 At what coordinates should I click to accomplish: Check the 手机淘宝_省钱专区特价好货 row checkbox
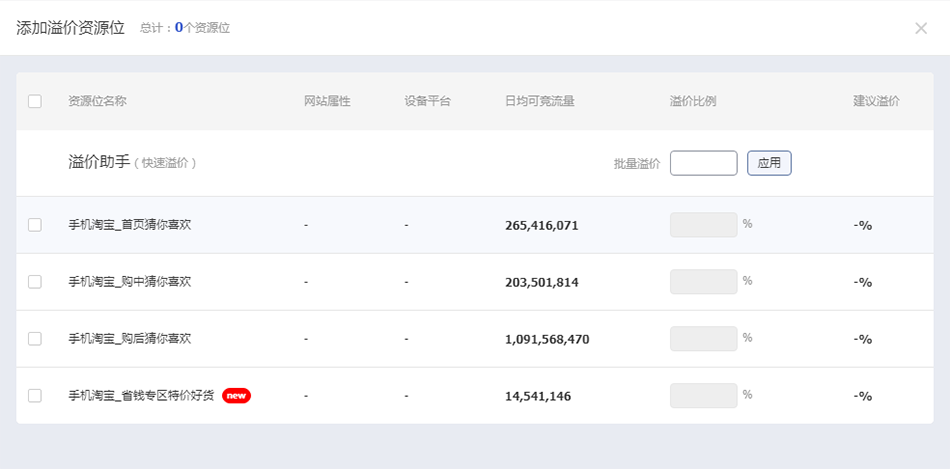pos(35,396)
